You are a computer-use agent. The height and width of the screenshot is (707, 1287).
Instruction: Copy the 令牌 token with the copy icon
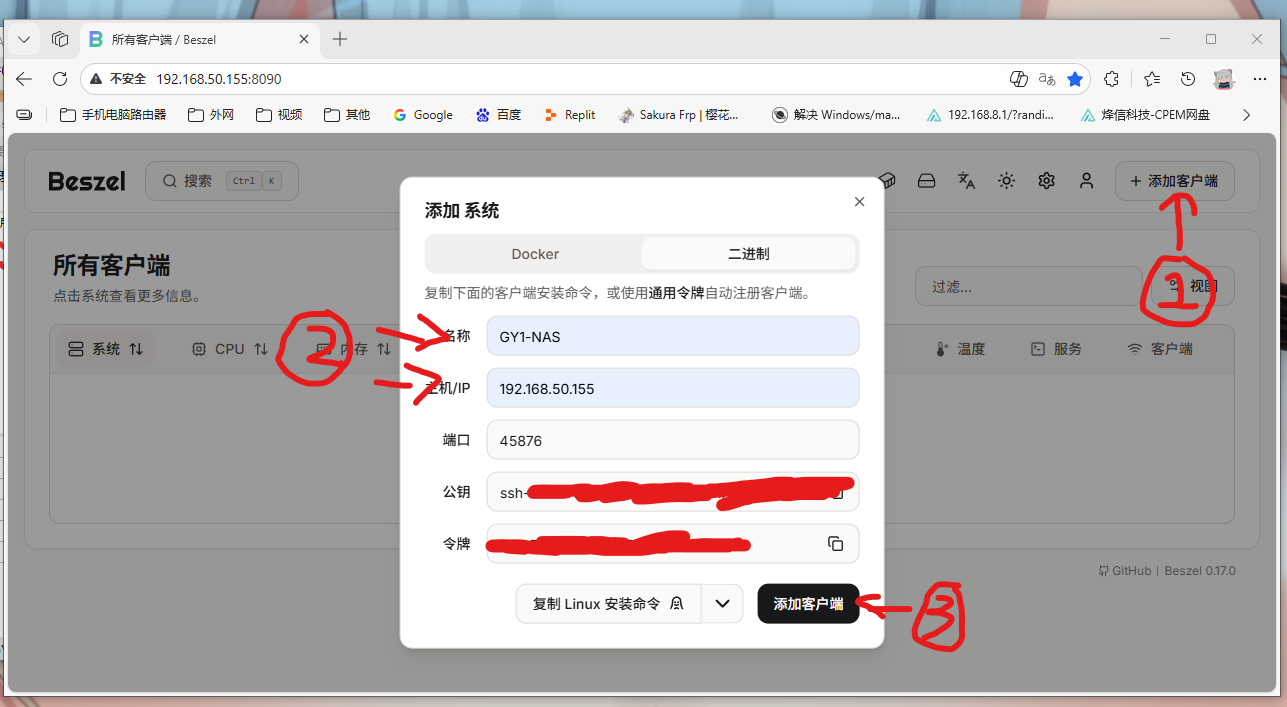[x=836, y=544]
